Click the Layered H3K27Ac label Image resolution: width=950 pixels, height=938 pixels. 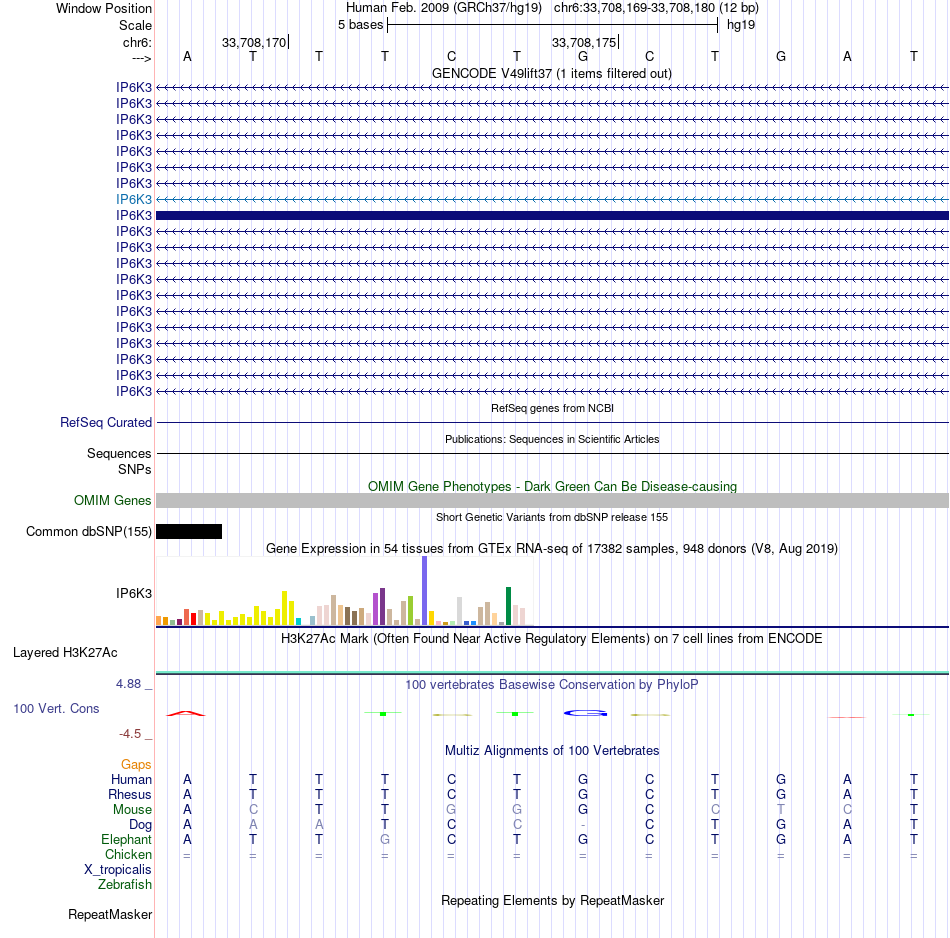tap(65, 653)
